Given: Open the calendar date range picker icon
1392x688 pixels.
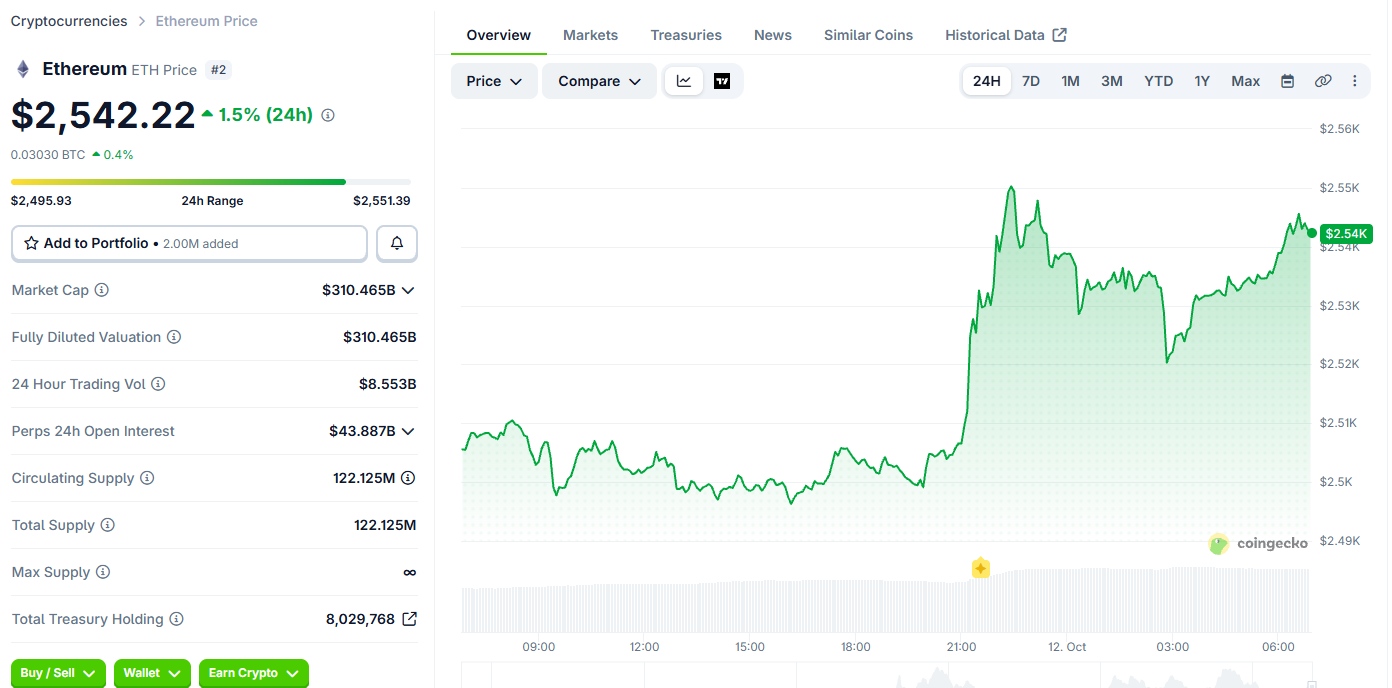Looking at the screenshot, I should pos(1288,81).
